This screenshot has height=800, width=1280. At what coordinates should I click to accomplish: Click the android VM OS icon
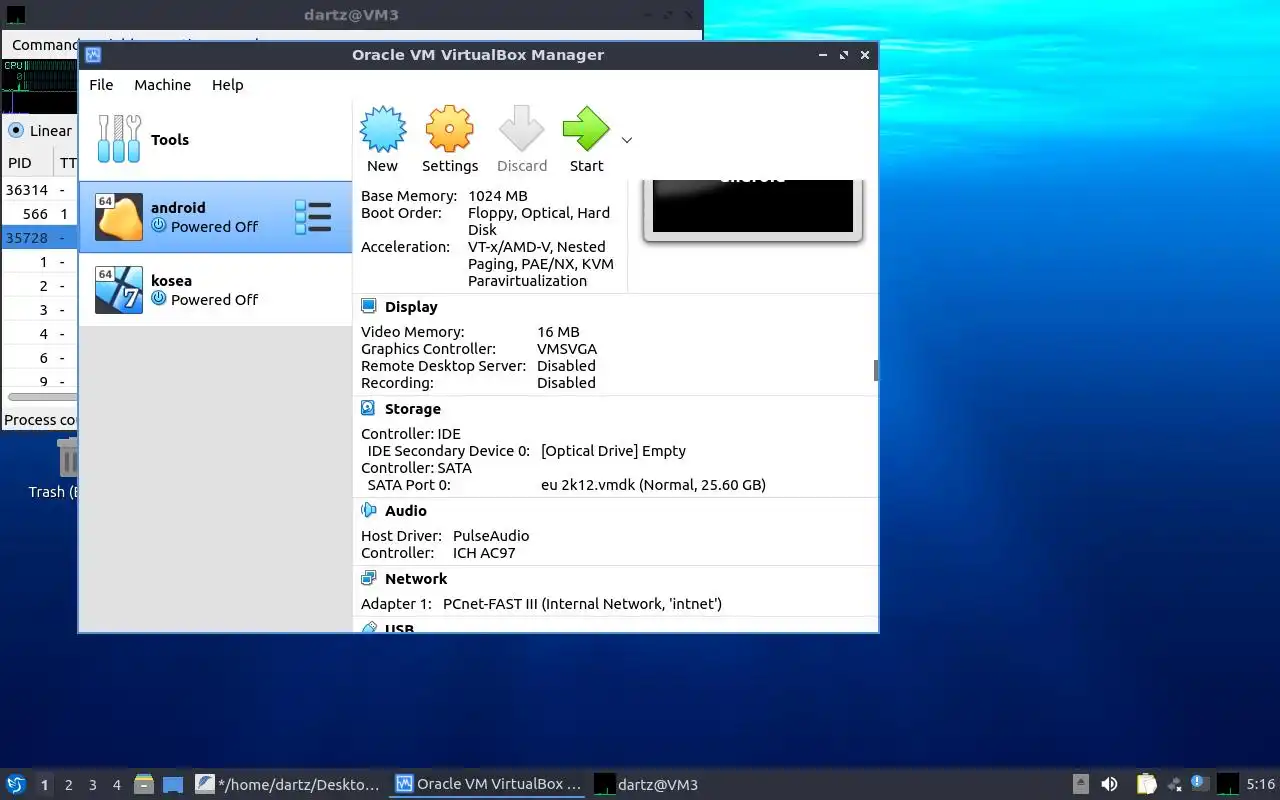coord(119,217)
